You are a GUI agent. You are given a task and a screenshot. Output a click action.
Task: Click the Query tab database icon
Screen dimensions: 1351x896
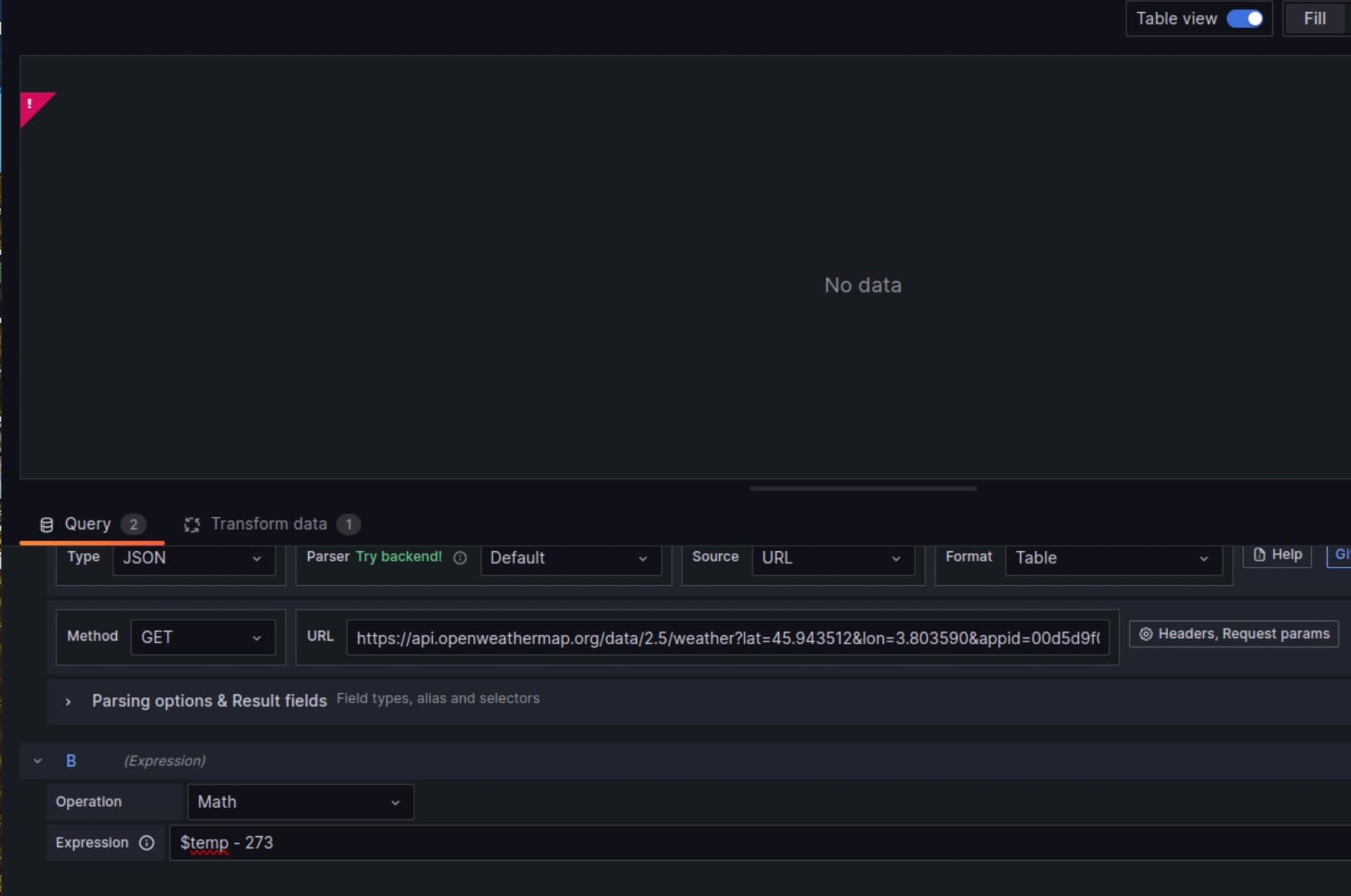46,525
